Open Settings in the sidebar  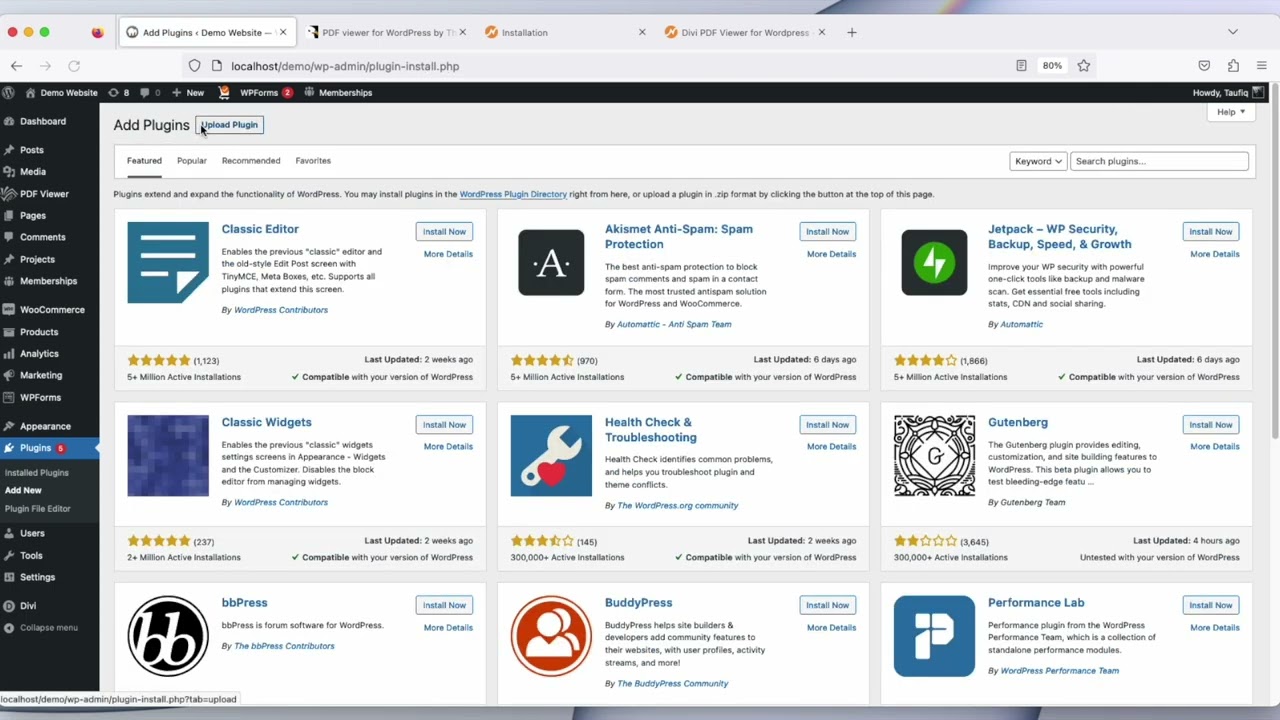click(37, 578)
